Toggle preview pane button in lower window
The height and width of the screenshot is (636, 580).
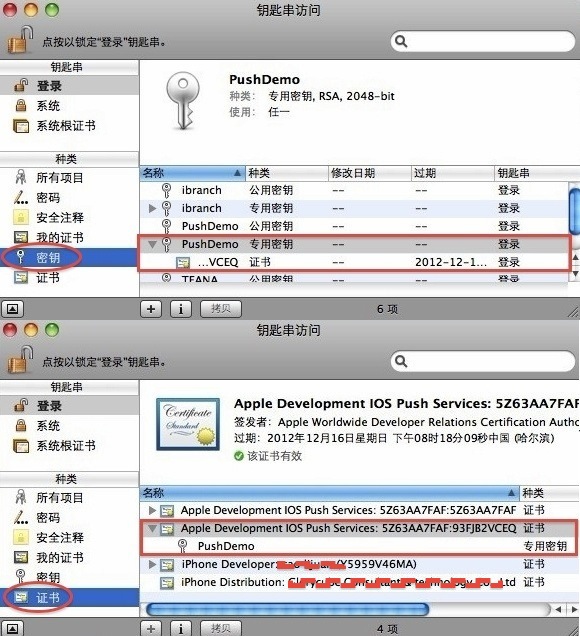click(x=13, y=628)
